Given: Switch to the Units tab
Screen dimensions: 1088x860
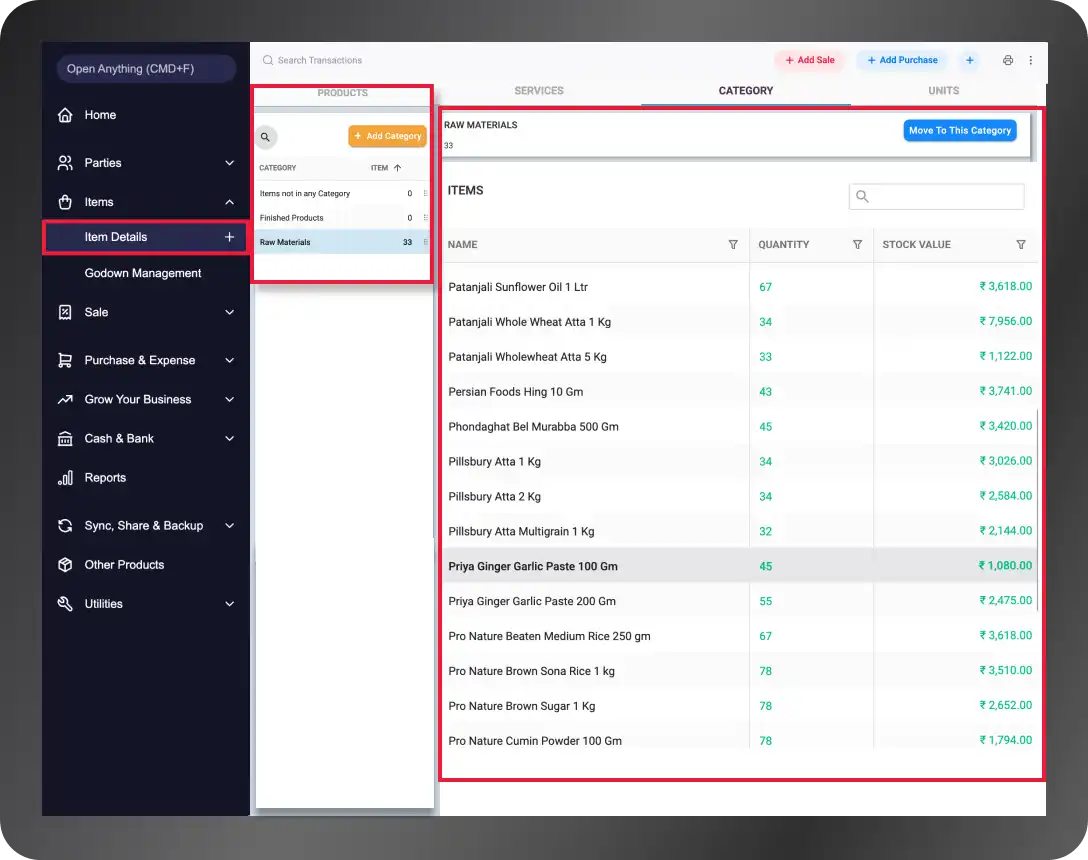Looking at the screenshot, I should tap(944, 91).
